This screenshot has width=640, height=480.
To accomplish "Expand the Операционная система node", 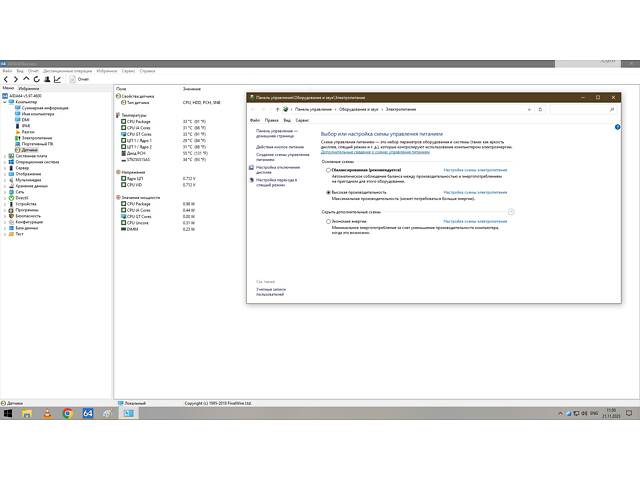I will (5, 162).
